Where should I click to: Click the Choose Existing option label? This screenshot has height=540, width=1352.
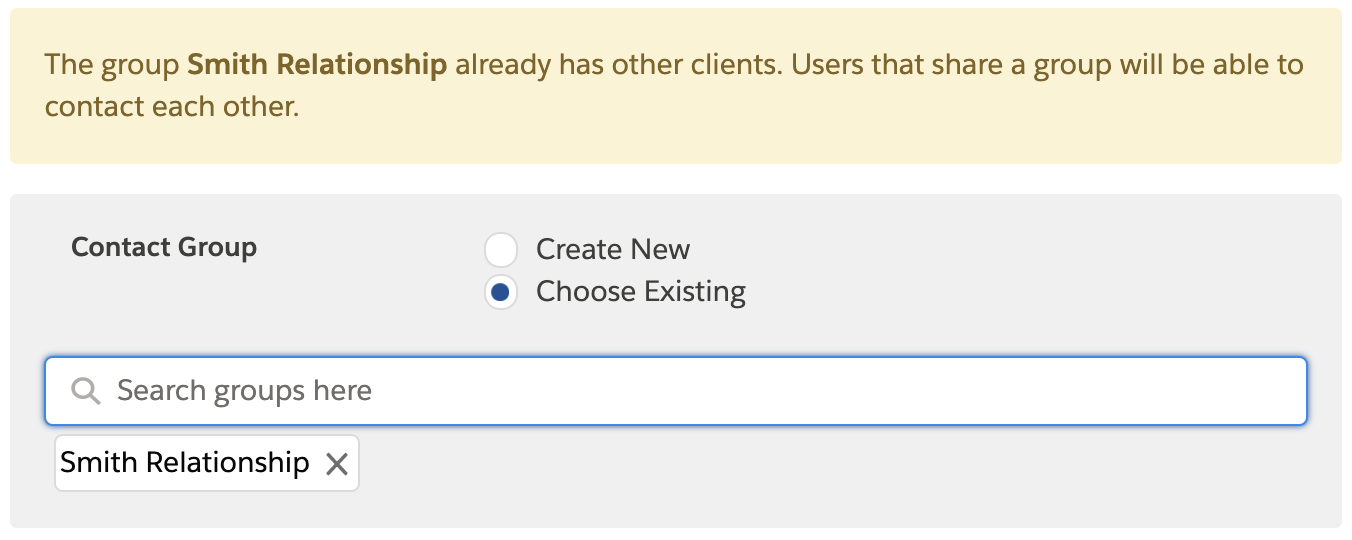tap(641, 292)
